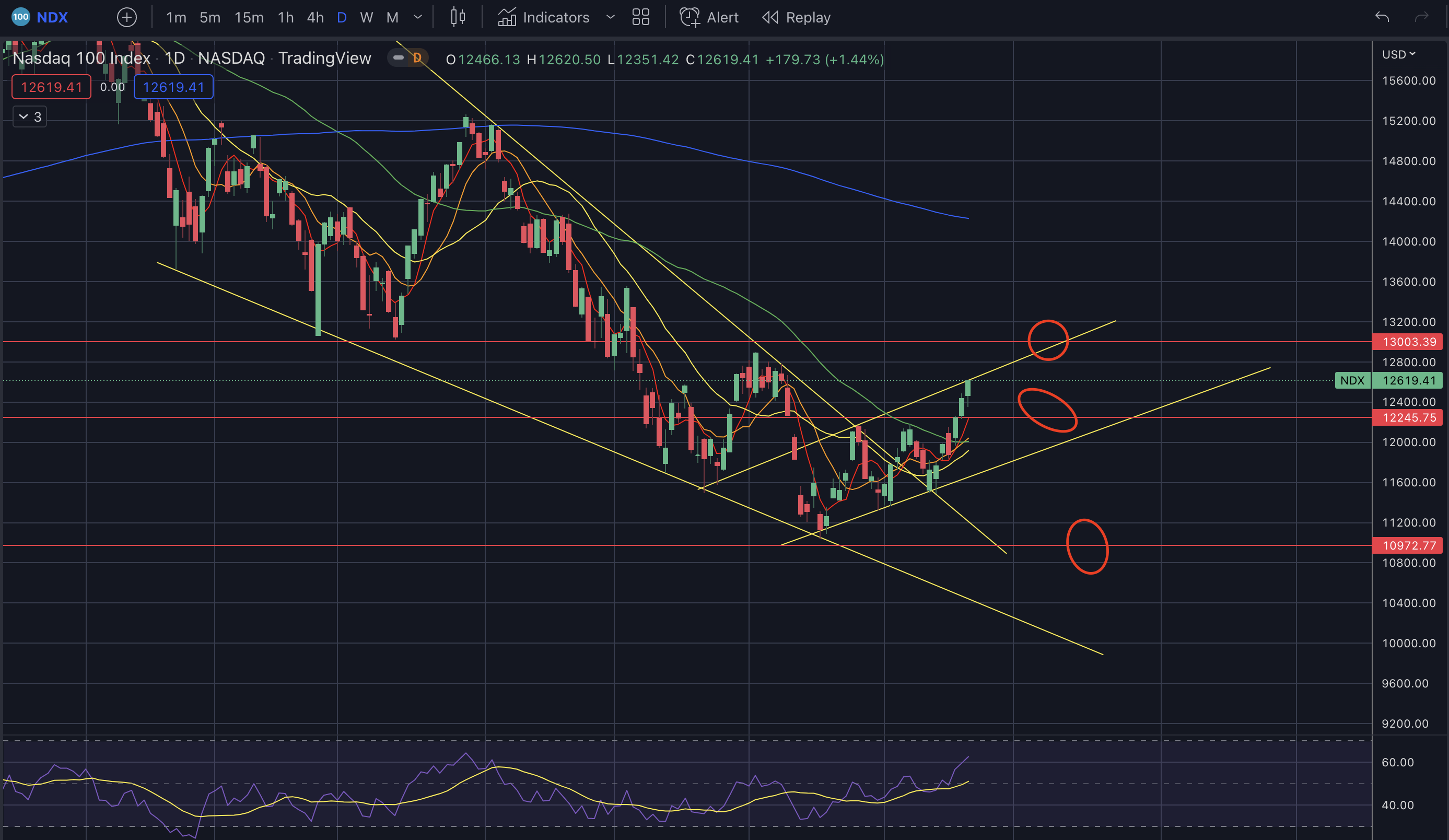Open the candlestick chart style icon

458,17
